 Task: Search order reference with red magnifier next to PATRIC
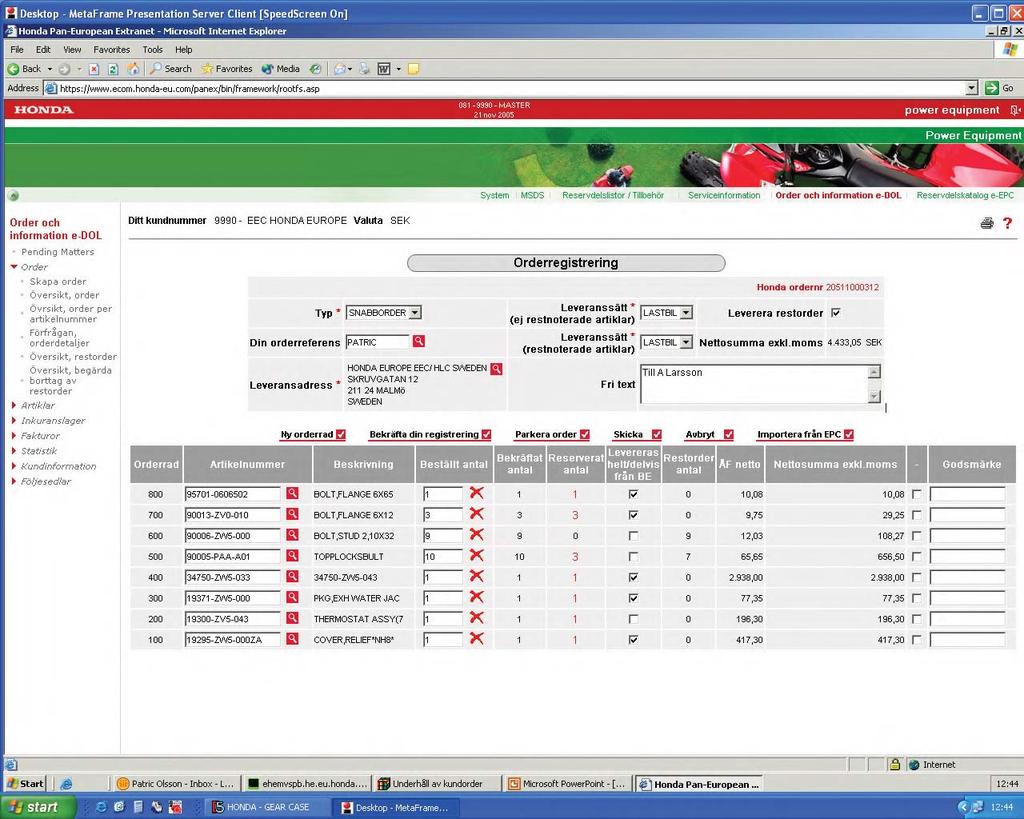point(419,341)
